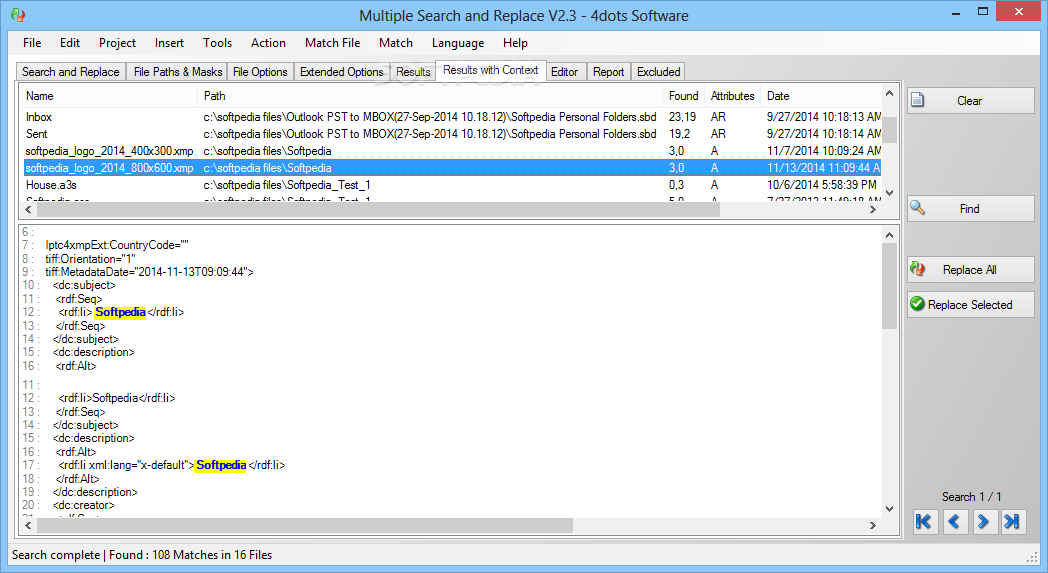The width and height of the screenshot is (1048, 573).
Task: Click tiff:MetadataDate line in context view
Action: click(150, 272)
